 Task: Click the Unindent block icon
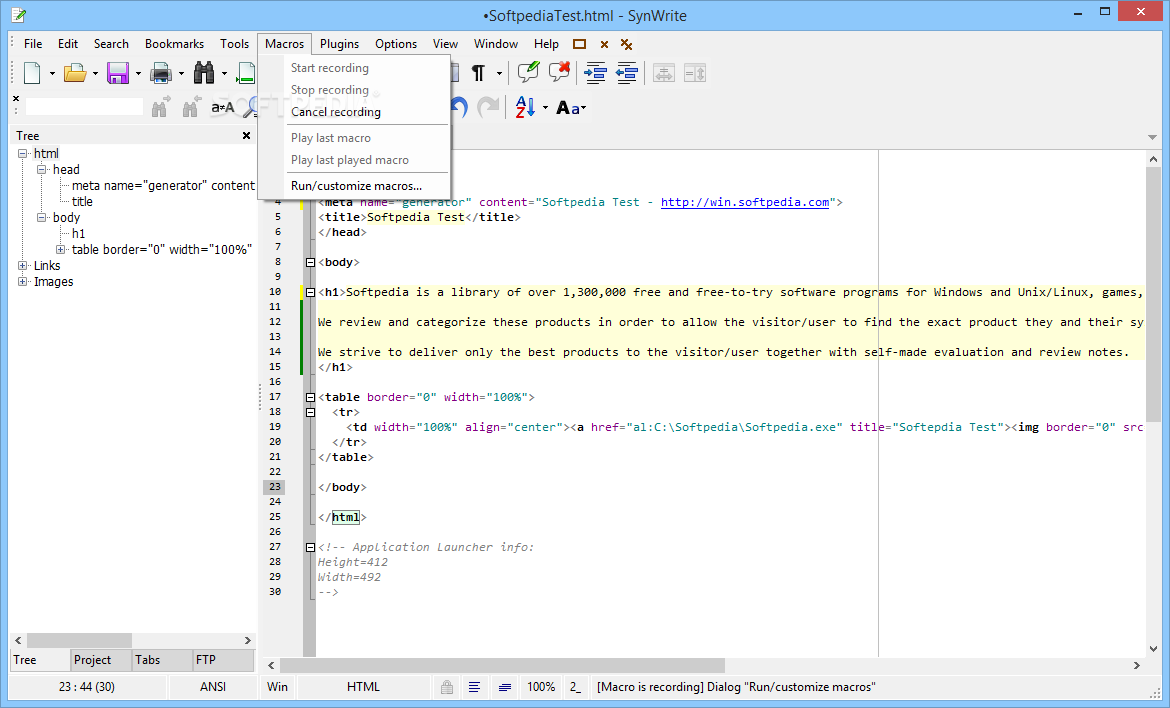[x=627, y=72]
